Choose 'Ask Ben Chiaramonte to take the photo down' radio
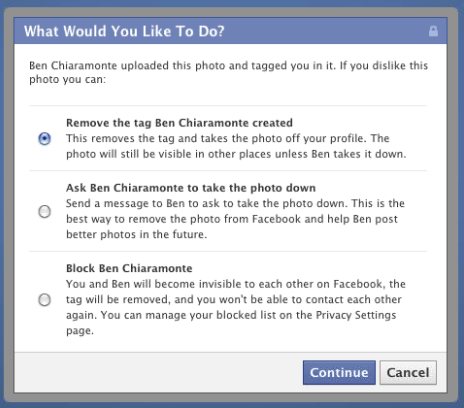 pos(45,211)
